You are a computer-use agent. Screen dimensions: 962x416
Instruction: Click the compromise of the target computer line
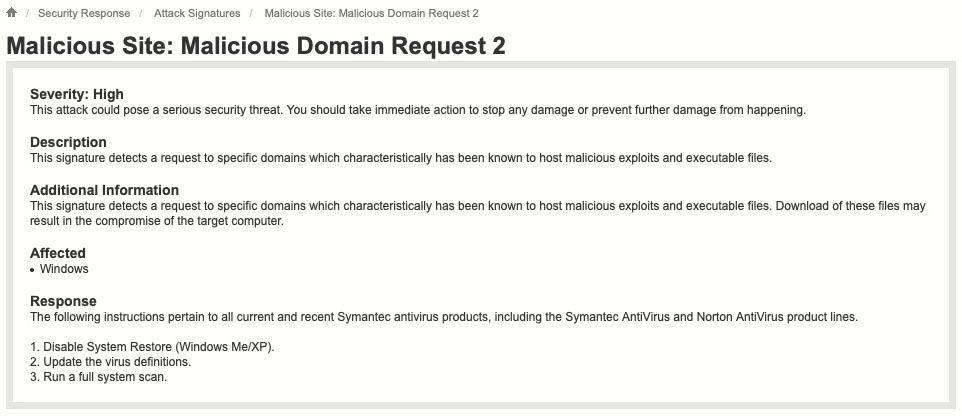point(156,221)
